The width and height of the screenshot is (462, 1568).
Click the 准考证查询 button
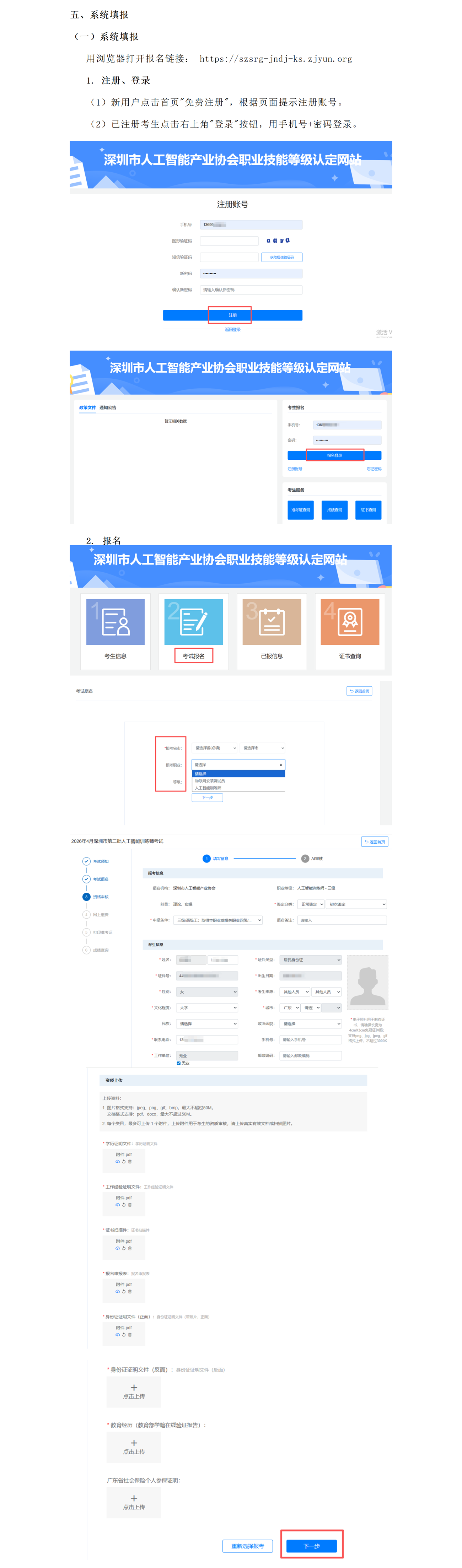point(301,510)
